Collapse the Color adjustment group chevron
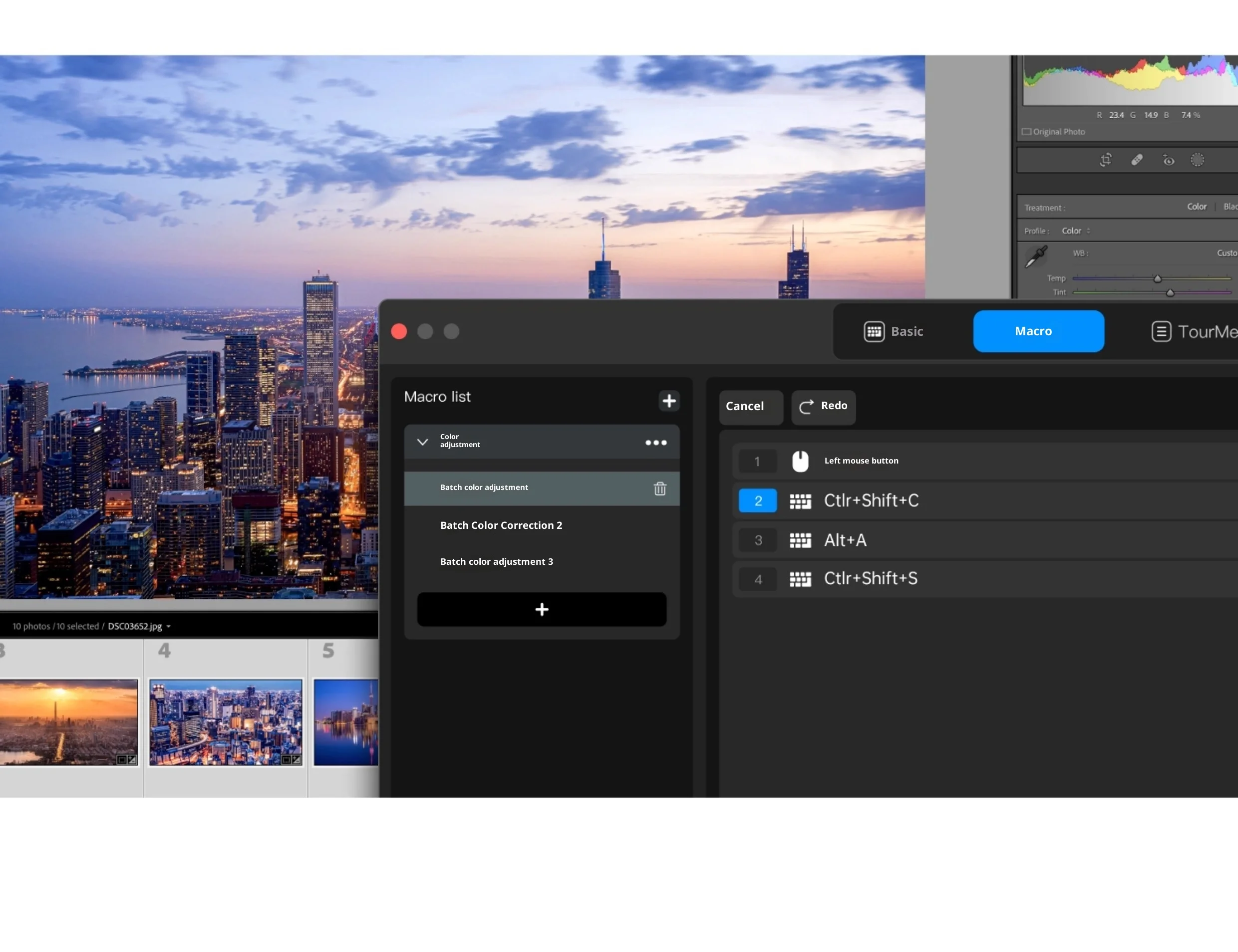 tap(422, 442)
